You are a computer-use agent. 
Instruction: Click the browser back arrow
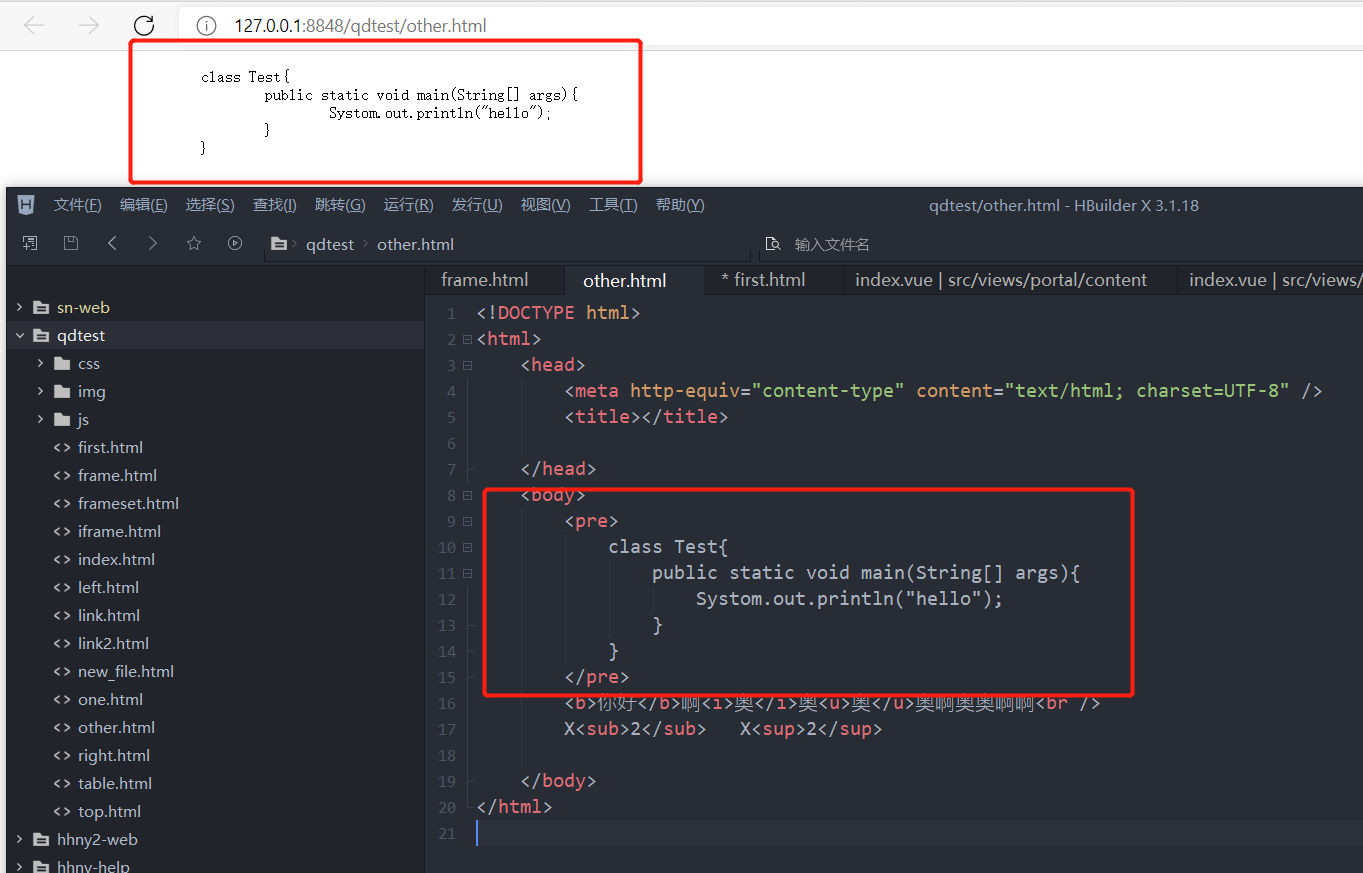coord(34,25)
